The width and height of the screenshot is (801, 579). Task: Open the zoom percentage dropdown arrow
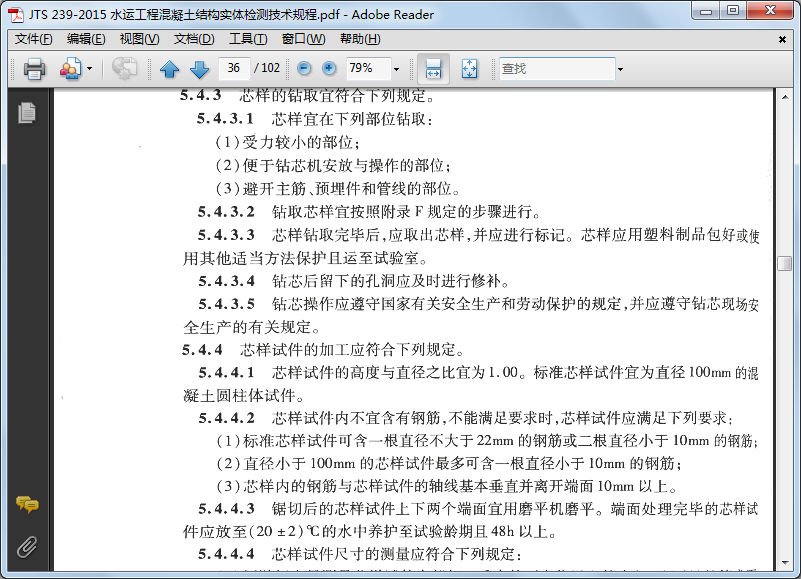(396, 69)
